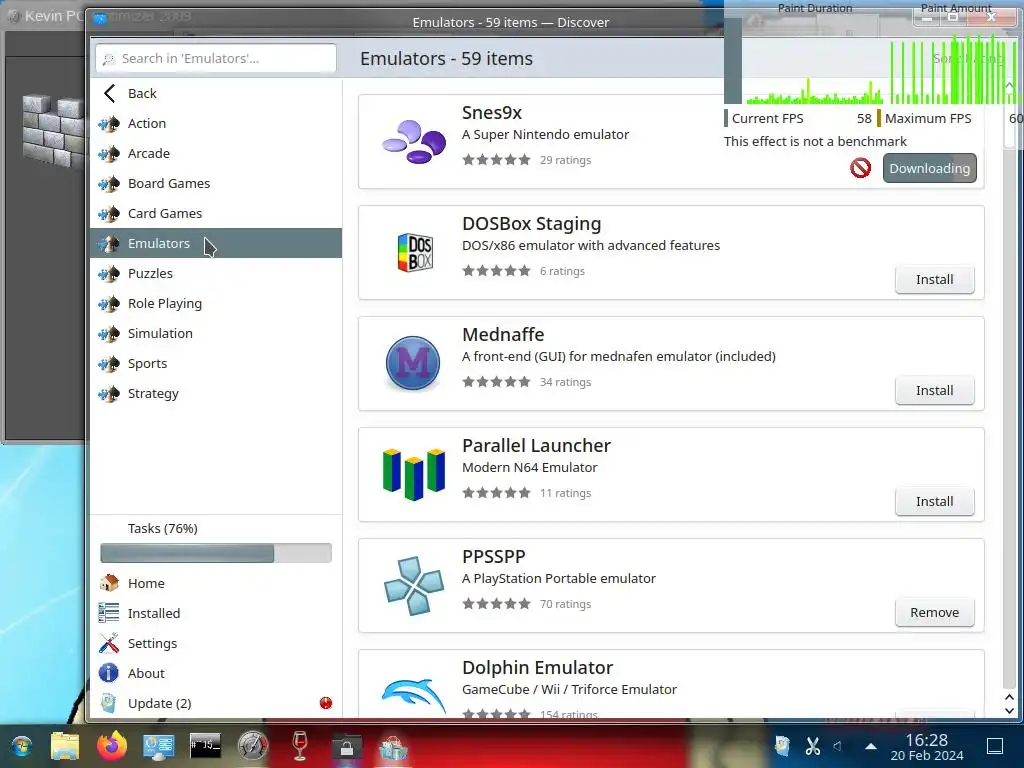
Task: Open the clipboard scissors tray icon
Action: coord(812,746)
